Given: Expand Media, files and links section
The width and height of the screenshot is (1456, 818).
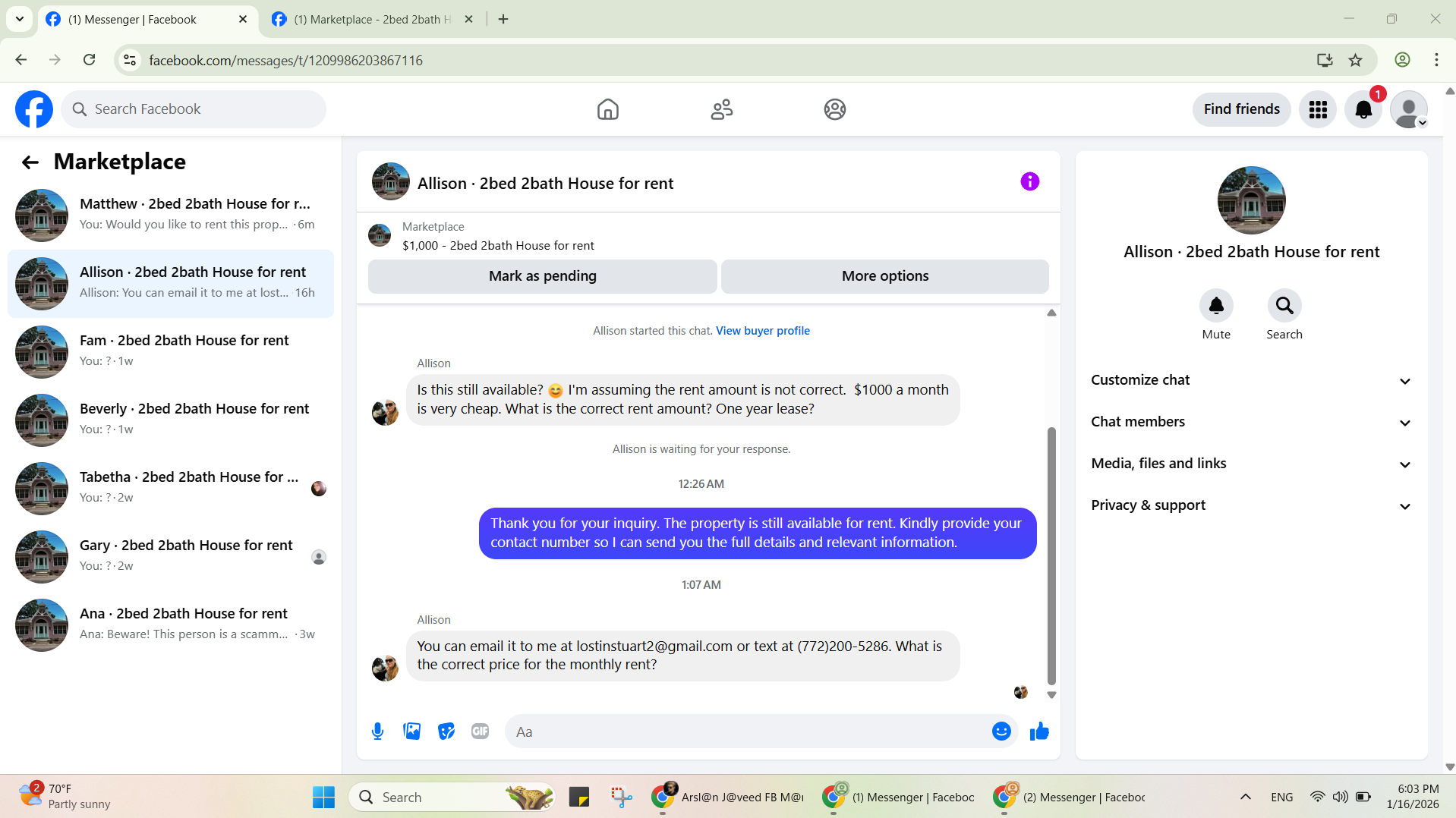Looking at the screenshot, I should pyautogui.click(x=1251, y=464).
